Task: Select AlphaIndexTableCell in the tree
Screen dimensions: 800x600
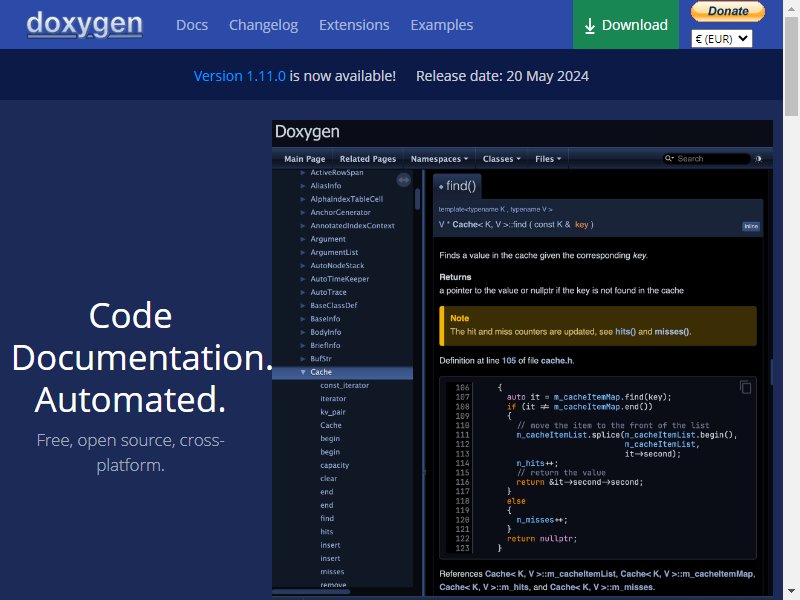Action: [x=346, y=199]
